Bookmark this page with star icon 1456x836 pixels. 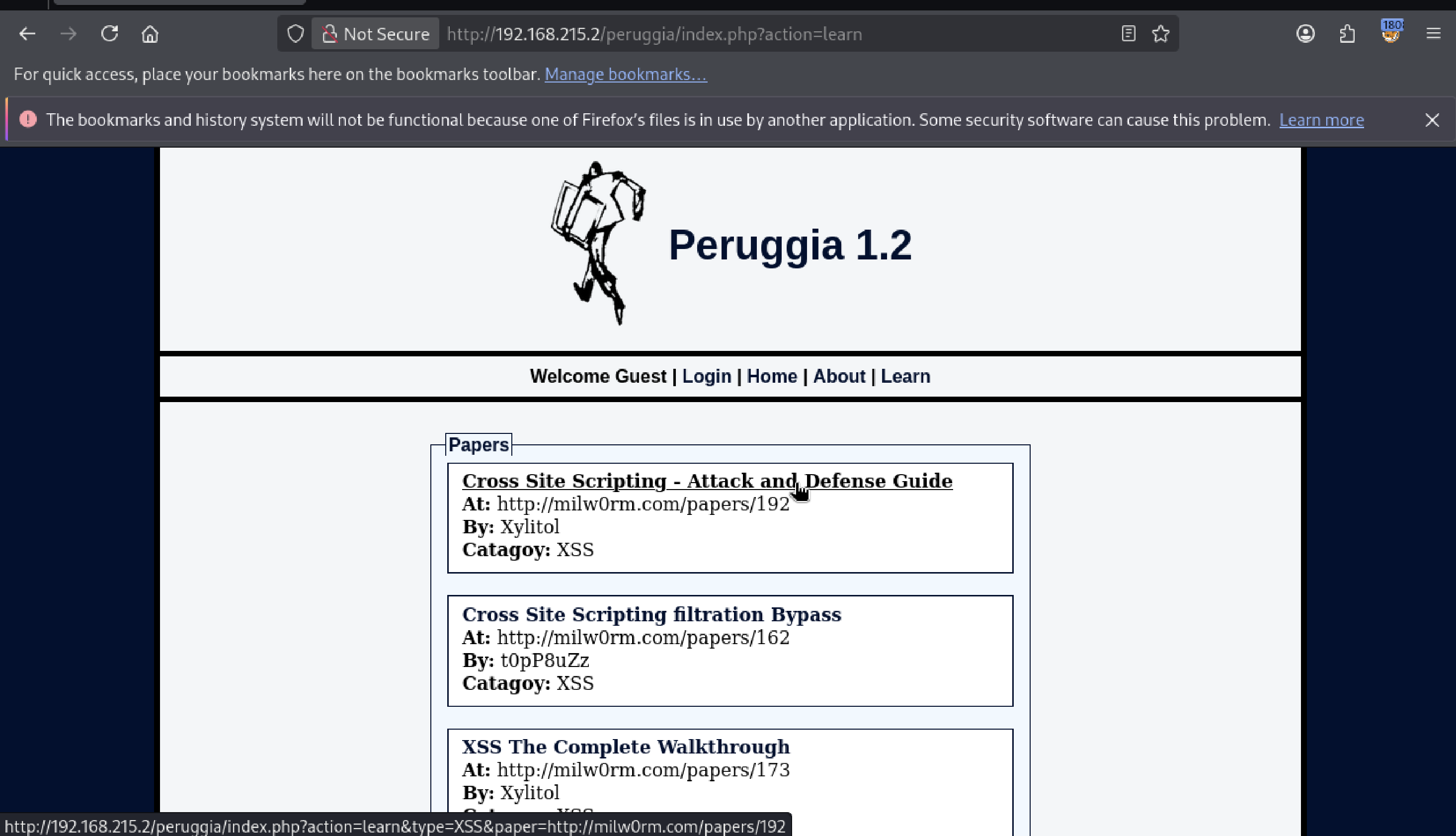pyautogui.click(x=1160, y=34)
